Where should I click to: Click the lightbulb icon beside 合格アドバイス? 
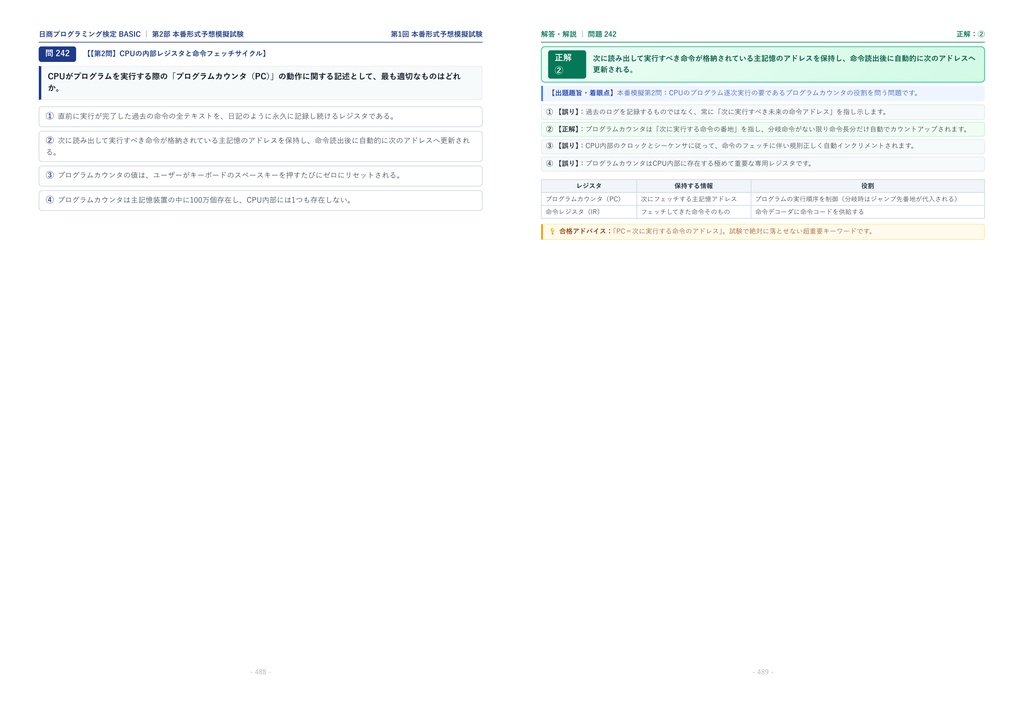pos(552,231)
